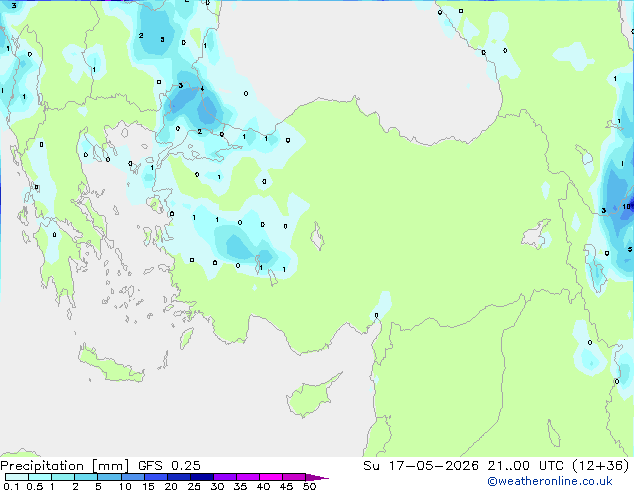Viewport: 634px width, 490px height.
Task: Click the legend label '15'
Action: click(148, 486)
